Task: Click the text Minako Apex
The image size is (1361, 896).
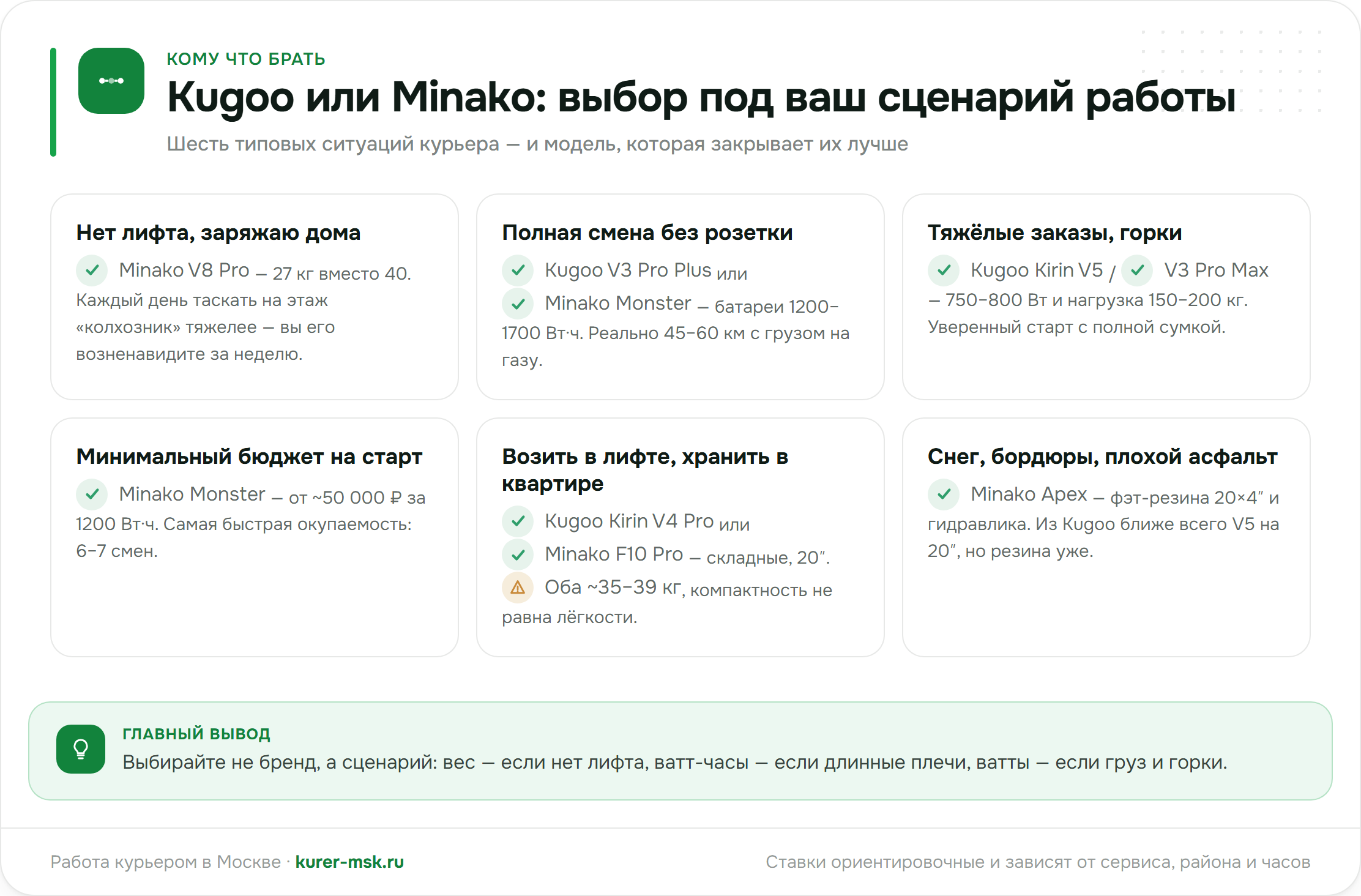Action: (x=1029, y=494)
